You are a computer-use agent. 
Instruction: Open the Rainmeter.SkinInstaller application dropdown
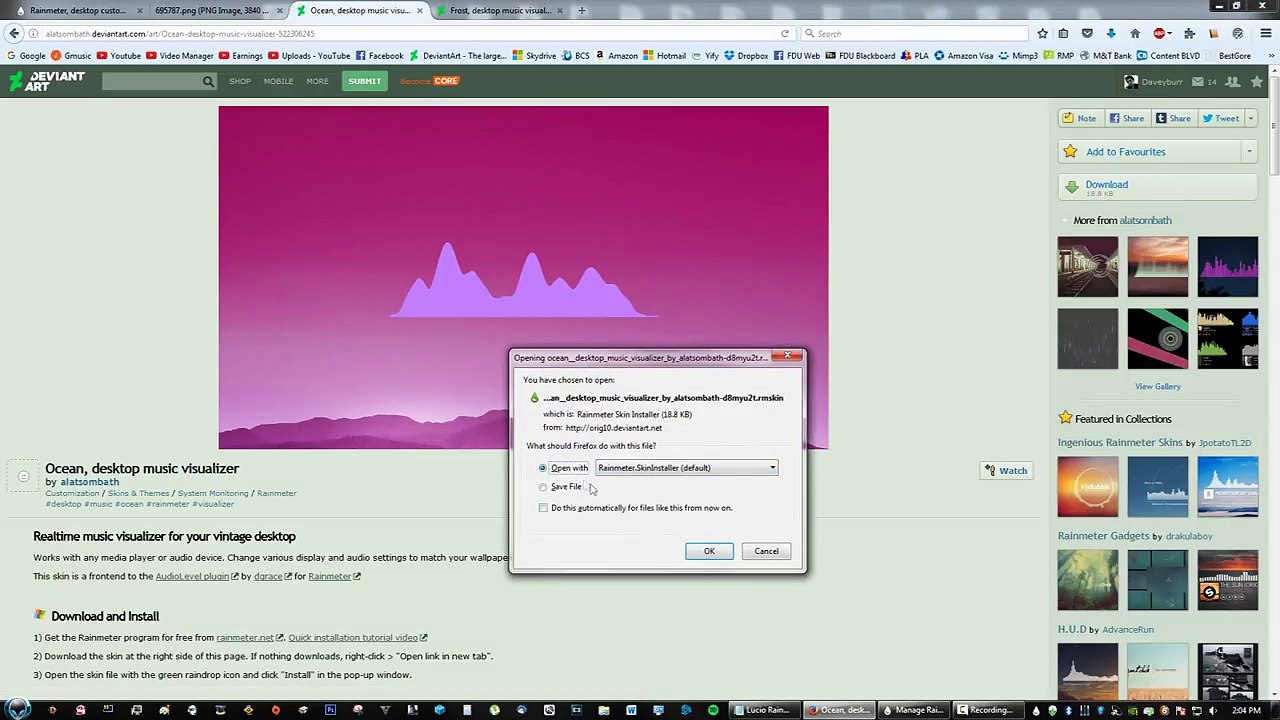point(686,468)
